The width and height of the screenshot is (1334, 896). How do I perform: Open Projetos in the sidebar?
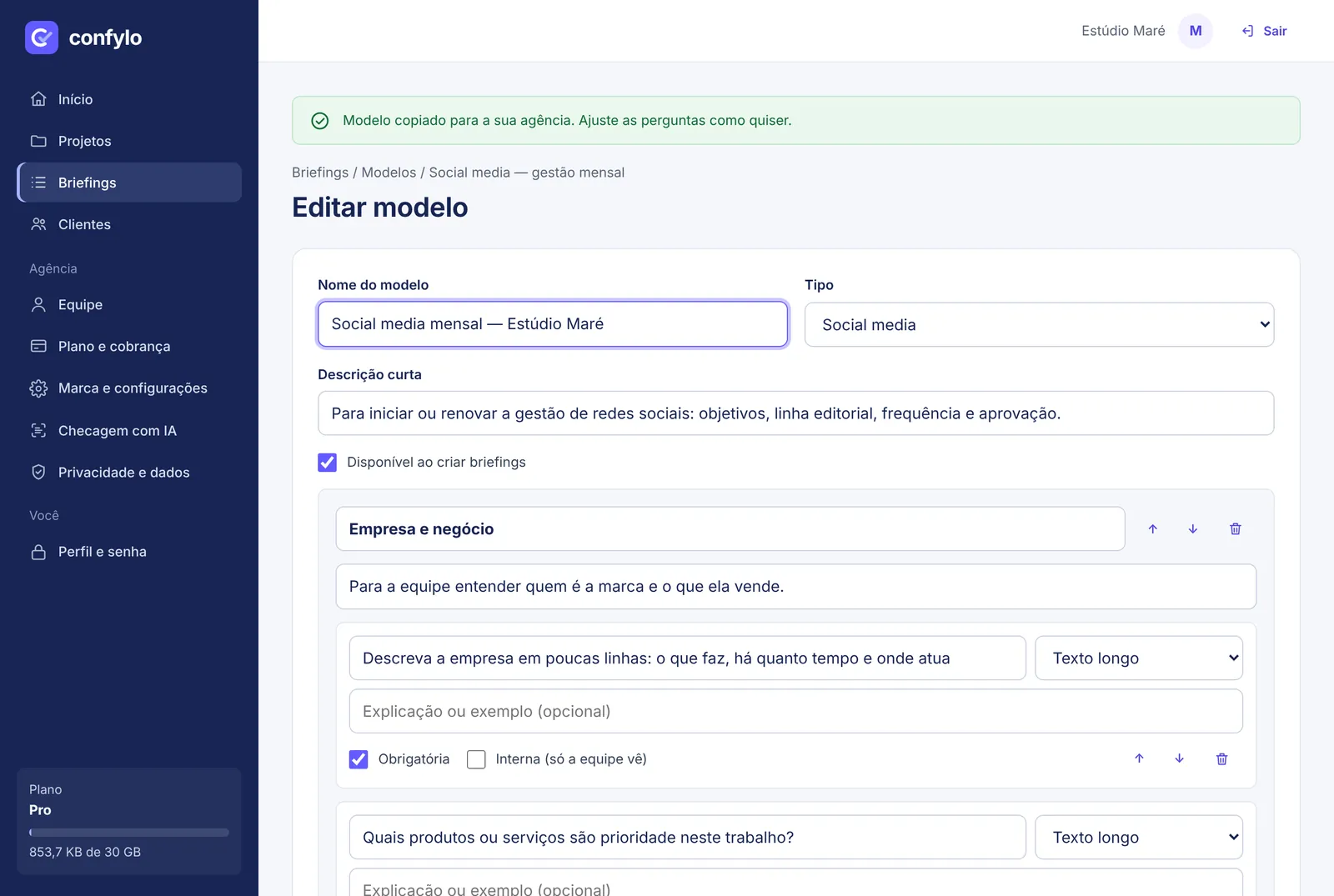129,141
